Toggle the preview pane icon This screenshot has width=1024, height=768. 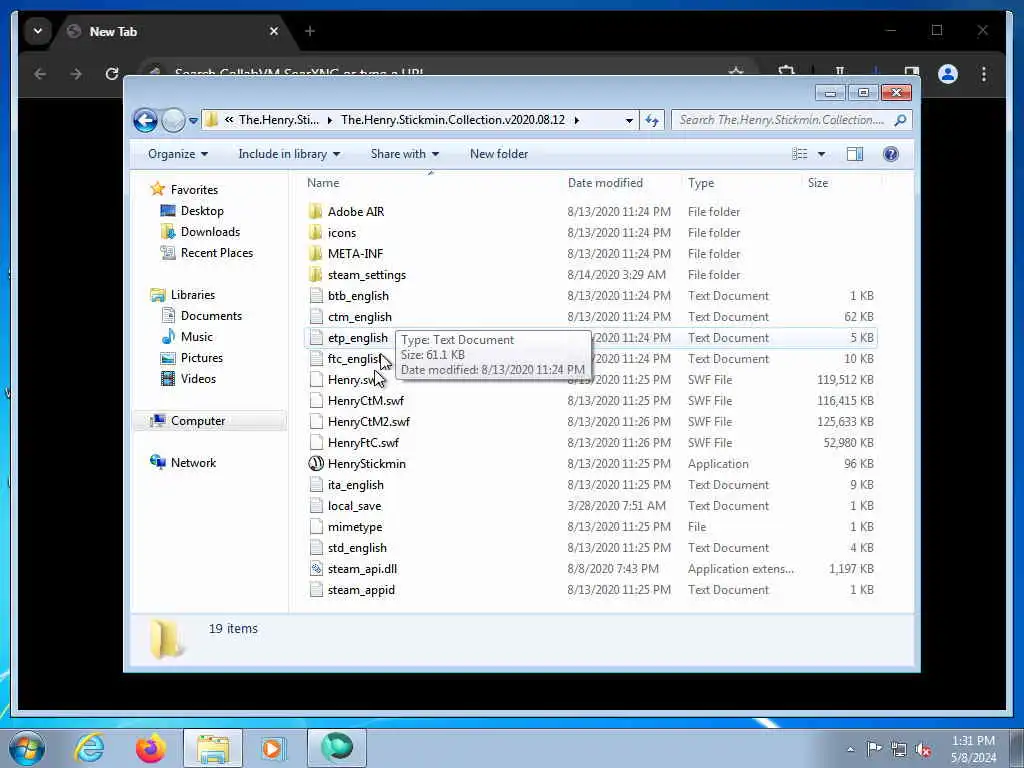point(855,154)
